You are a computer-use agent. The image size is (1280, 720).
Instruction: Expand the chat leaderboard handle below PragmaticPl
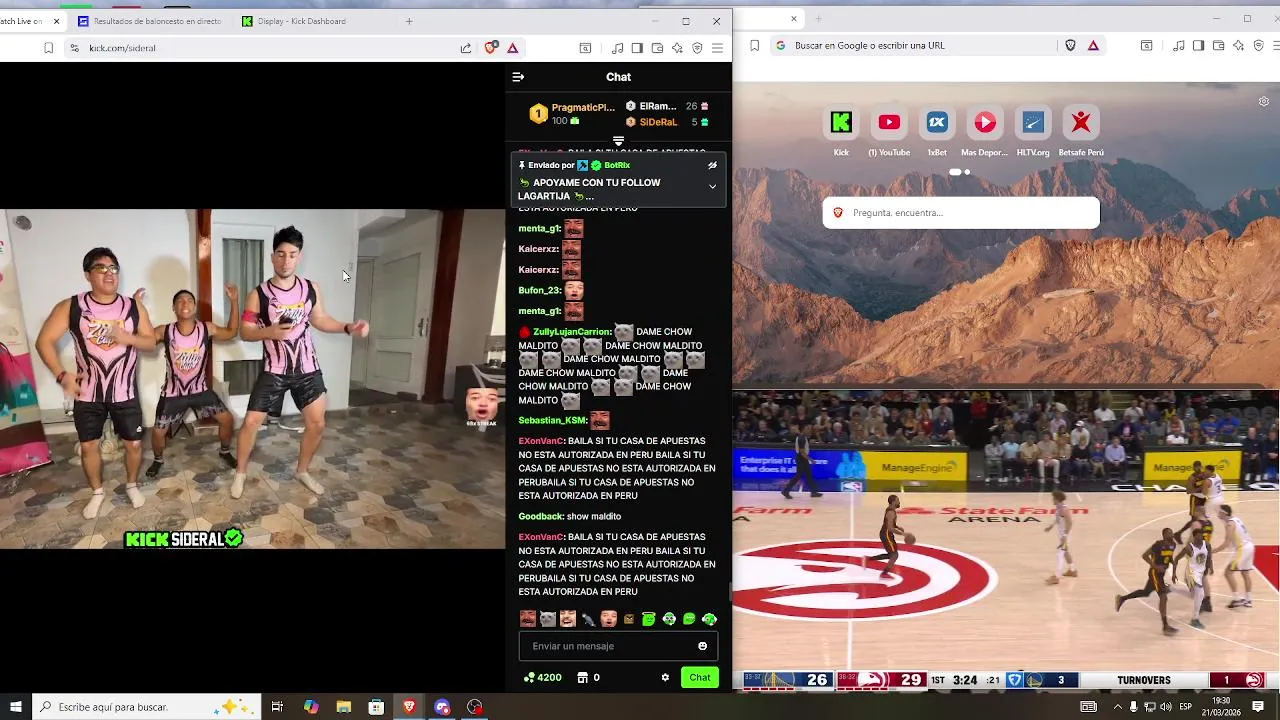618,141
